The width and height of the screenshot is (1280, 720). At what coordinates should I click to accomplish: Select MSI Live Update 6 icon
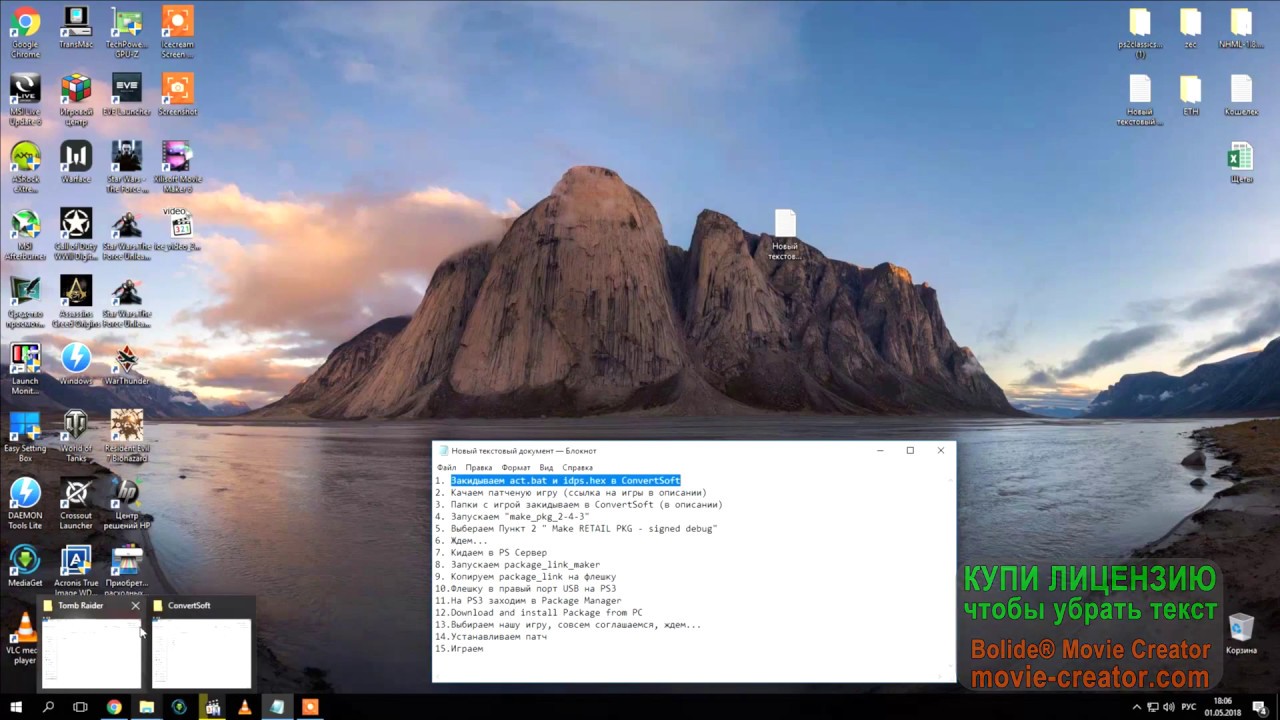[25, 99]
